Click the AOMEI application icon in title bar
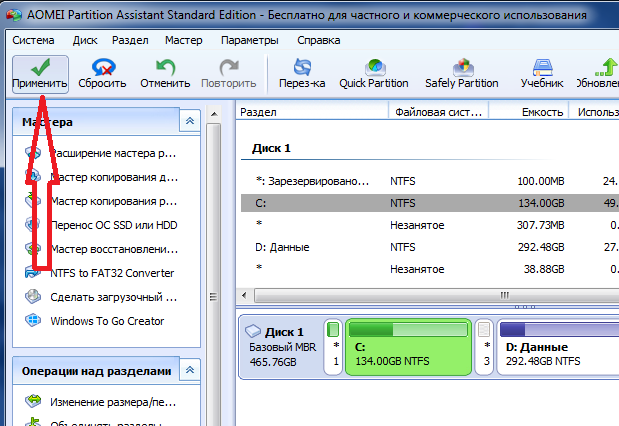Viewport: 619px width, 426px height. 14,15
